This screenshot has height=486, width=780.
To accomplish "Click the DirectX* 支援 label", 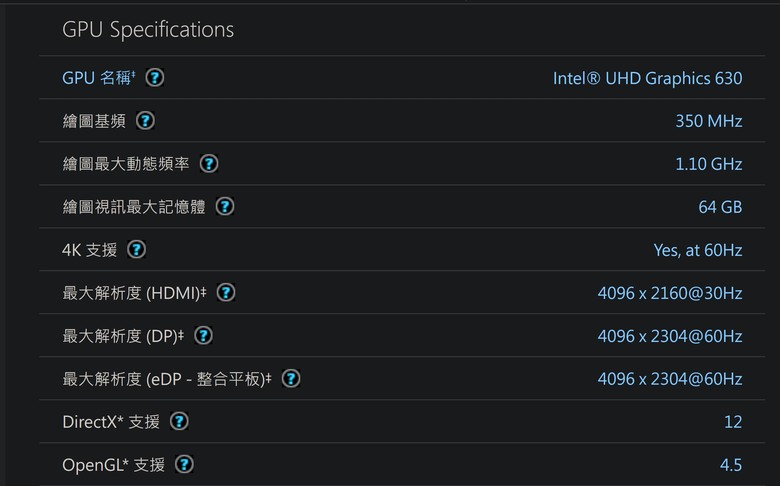I will tap(111, 422).
